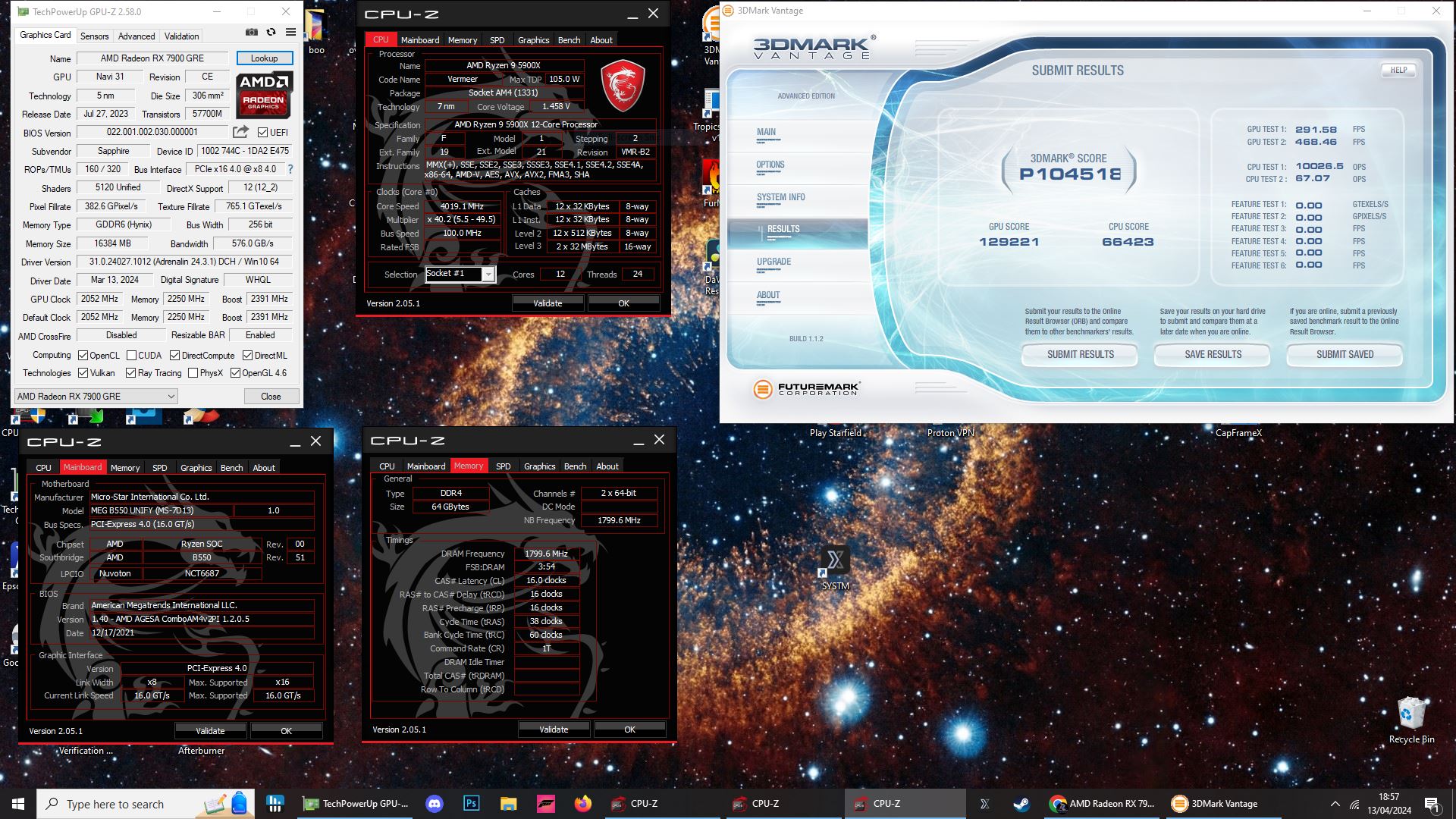The image size is (1456, 819).
Task: Open Discord from the taskbar
Action: point(434,804)
